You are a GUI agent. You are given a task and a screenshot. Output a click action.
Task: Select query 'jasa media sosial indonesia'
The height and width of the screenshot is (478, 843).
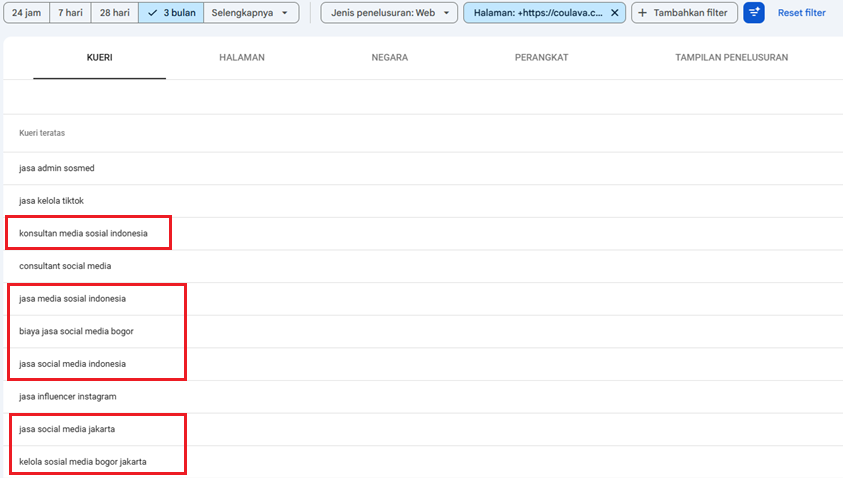73,298
